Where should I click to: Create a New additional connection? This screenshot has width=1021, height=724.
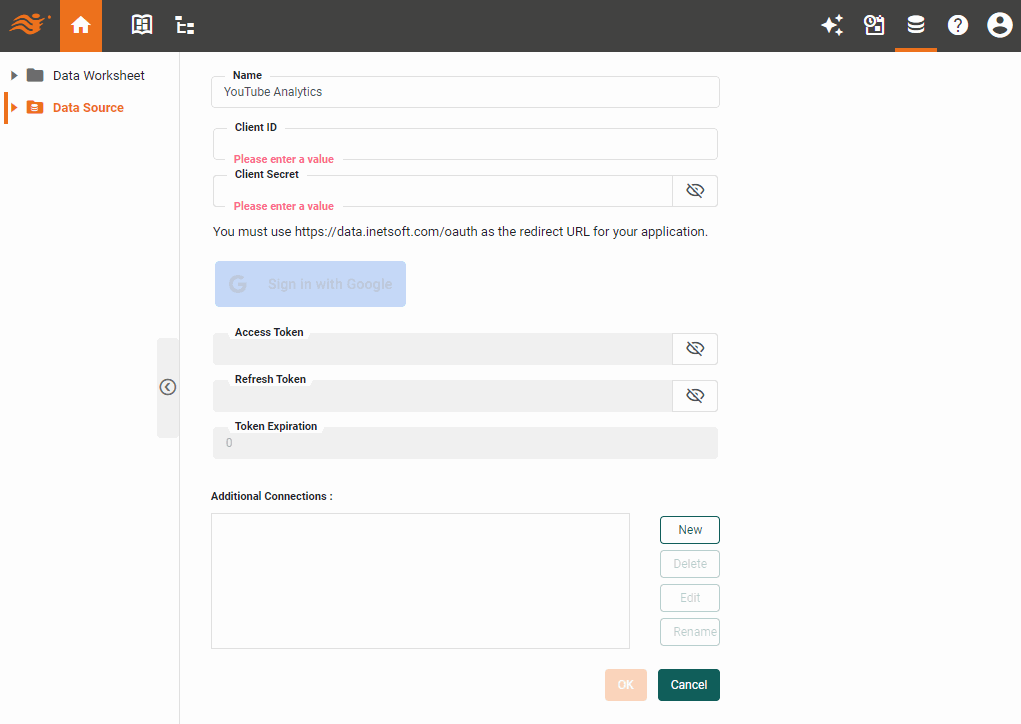pyautogui.click(x=689, y=529)
